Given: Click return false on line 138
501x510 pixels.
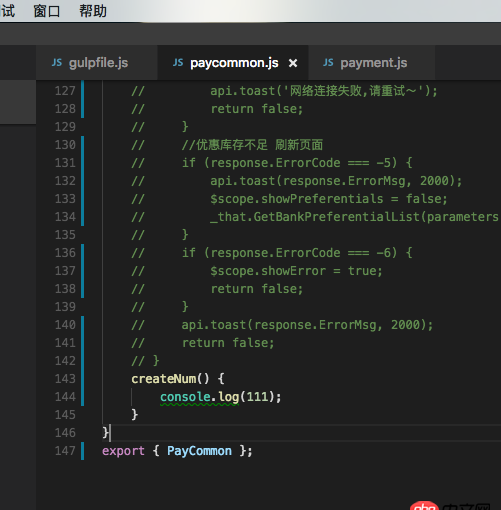Looking at the screenshot, I should click(257, 289).
